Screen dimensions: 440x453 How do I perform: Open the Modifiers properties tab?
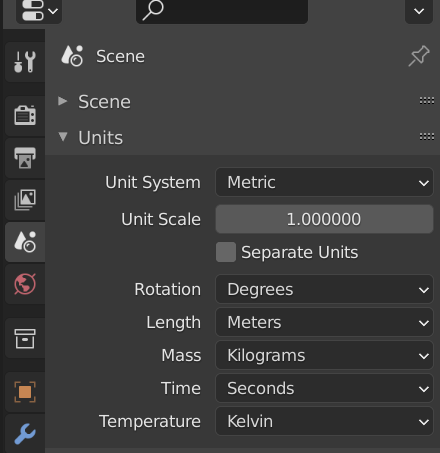tap(25, 434)
